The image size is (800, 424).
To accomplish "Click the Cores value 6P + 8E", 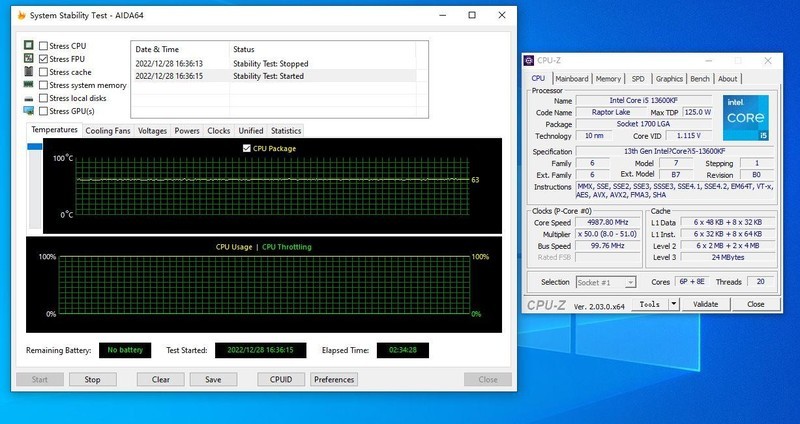I will pos(690,282).
